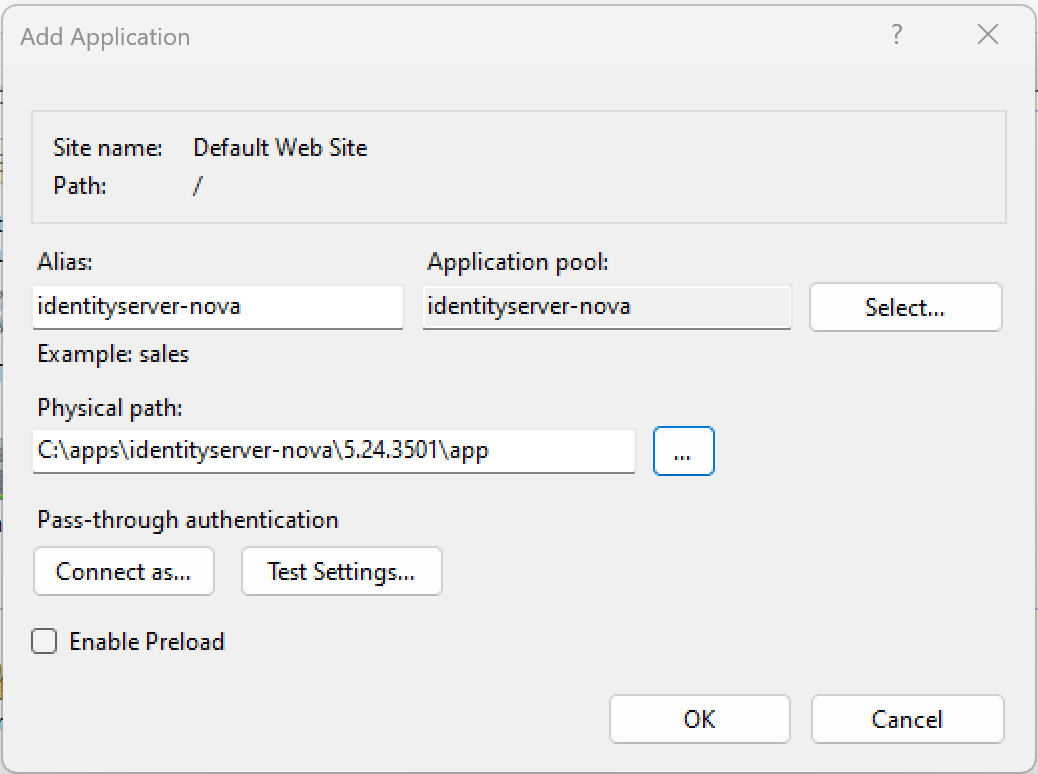This screenshot has width=1038, height=774.
Task: Browse for physical path with ellipsis button
Action: coord(683,452)
